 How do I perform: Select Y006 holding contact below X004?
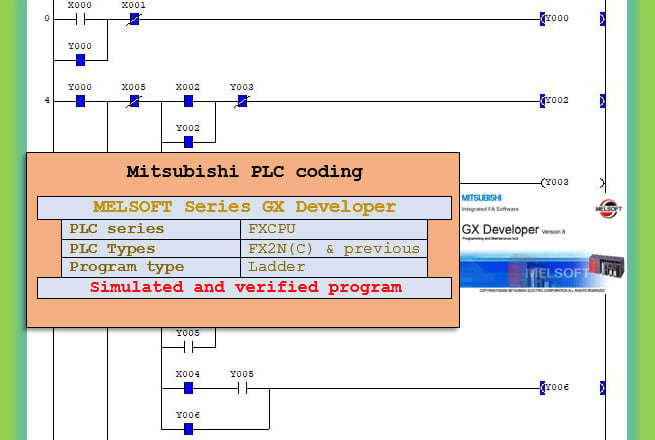click(x=188, y=429)
